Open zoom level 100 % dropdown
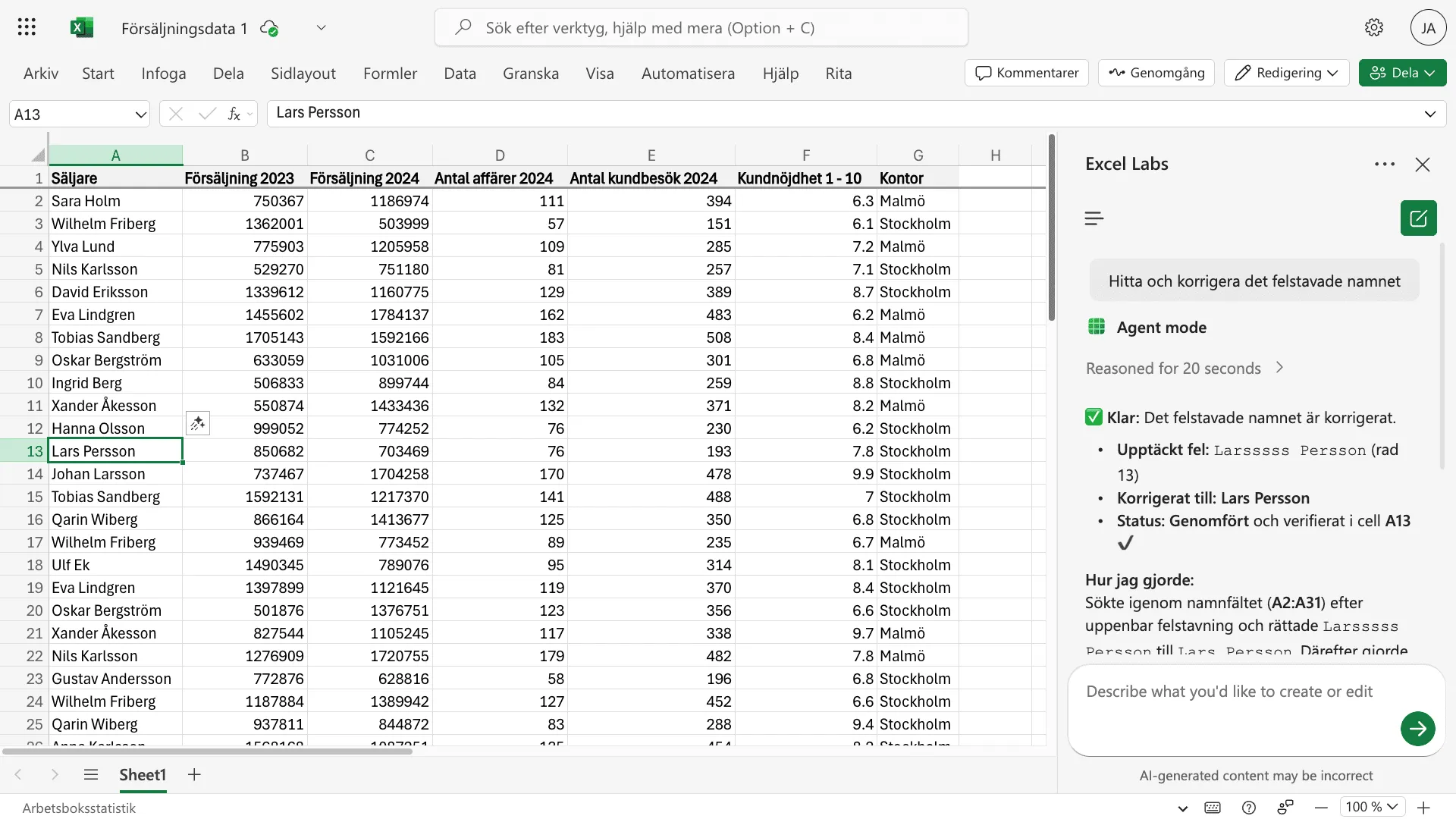This screenshot has height=819, width=1456. [1372, 808]
